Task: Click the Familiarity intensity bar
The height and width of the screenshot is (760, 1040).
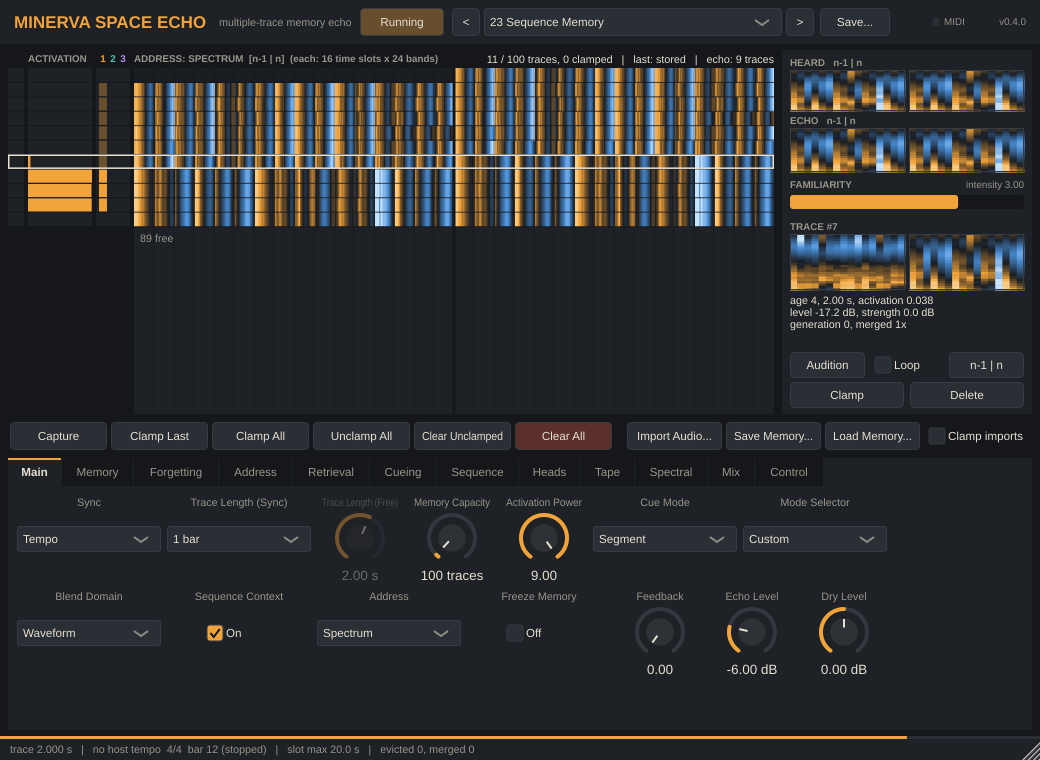Action: 907,202
